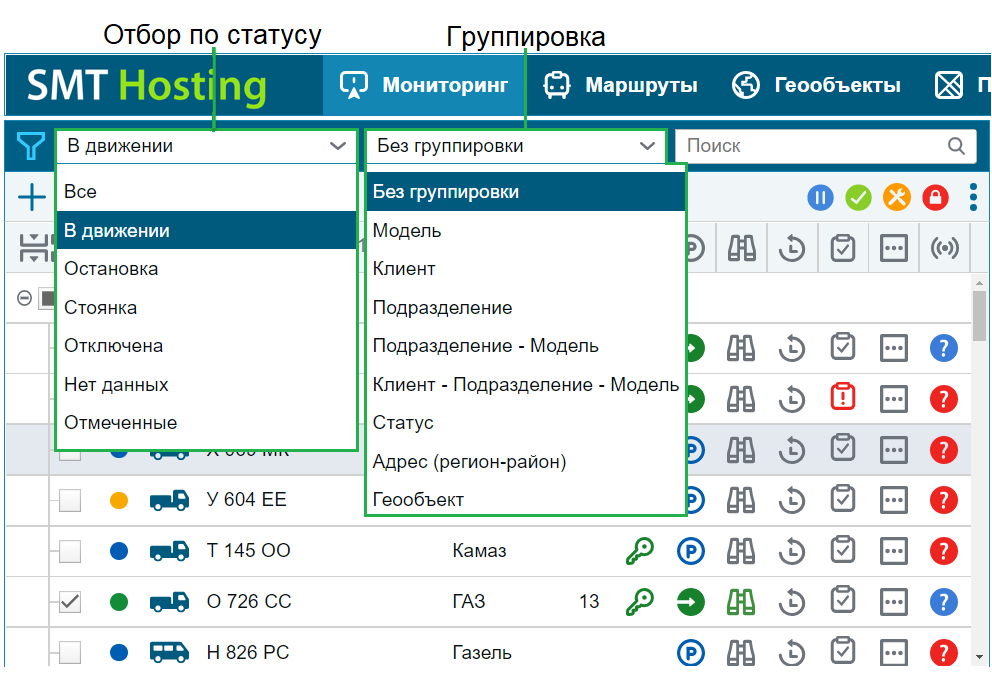Click the funnel filter icon
The width and height of the screenshot is (992, 689).
[x=30, y=147]
